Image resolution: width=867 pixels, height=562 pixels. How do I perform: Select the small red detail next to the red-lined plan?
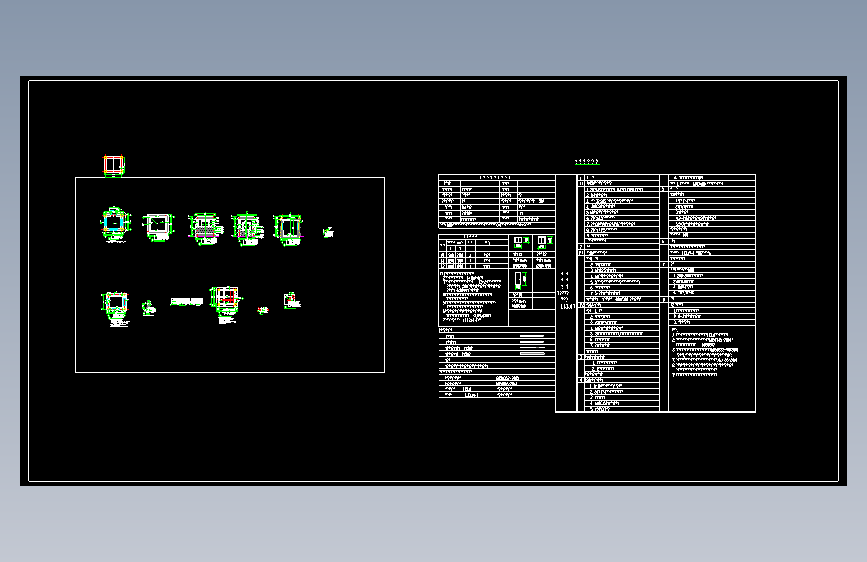click(x=263, y=310)
